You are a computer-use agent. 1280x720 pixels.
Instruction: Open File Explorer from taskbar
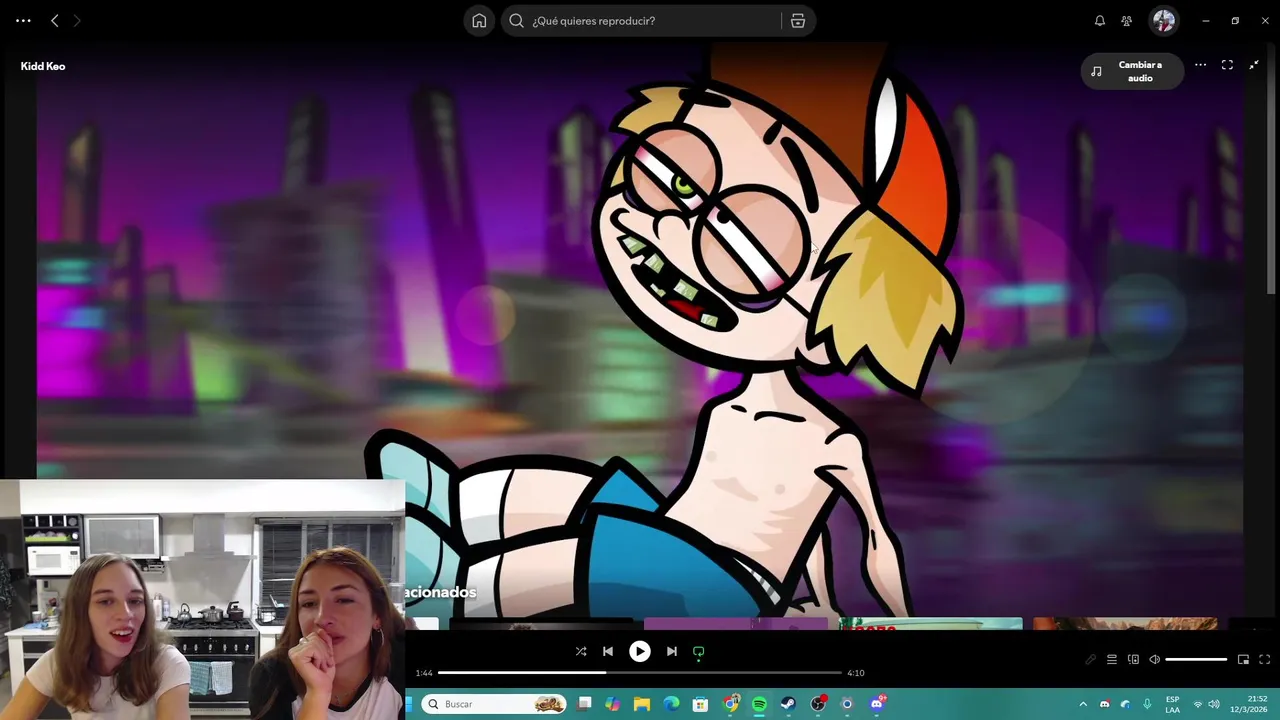click(x=642, y=704)
